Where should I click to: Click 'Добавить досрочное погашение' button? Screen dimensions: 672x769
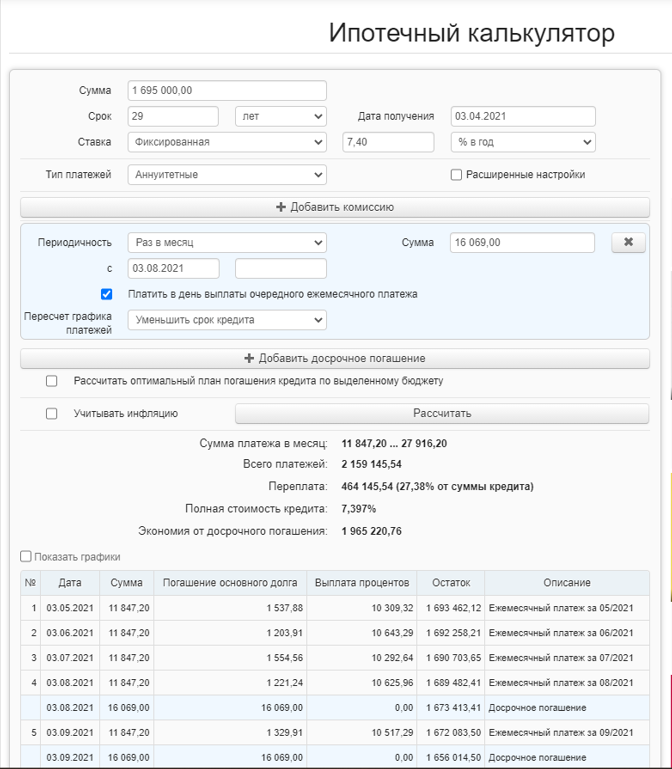tap(335, 359)
